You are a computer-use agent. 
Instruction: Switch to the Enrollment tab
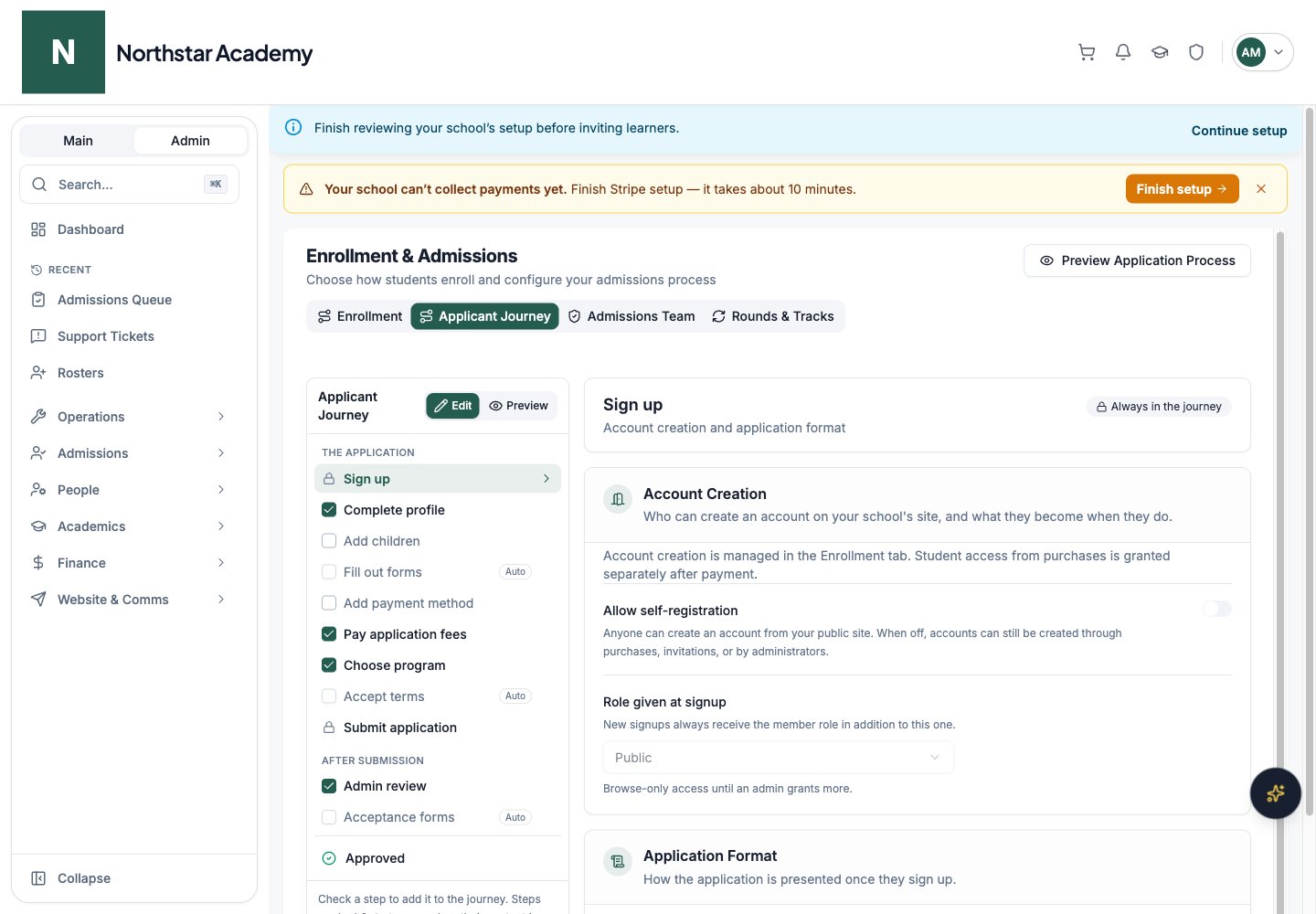pyautogui.click(x=360, y=316)
